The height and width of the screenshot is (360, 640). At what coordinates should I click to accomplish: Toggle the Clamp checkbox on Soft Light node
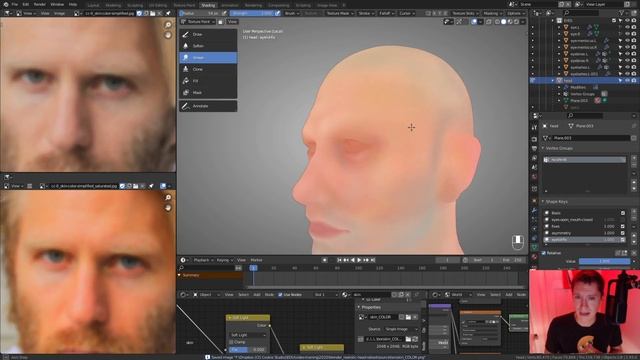[231, 342]
